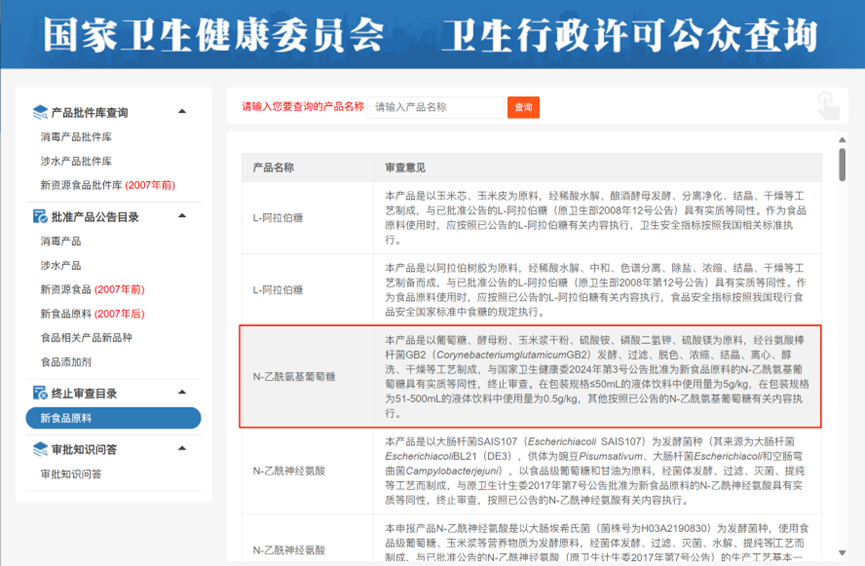Open 消毒产品批件库 in sidebar

[x=76, y=137]
